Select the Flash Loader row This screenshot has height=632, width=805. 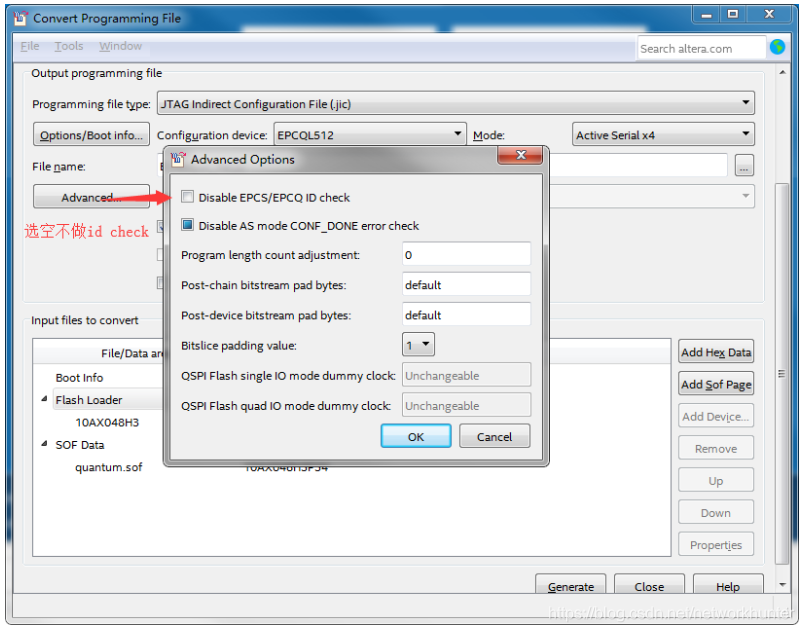(x=89, y=399)
